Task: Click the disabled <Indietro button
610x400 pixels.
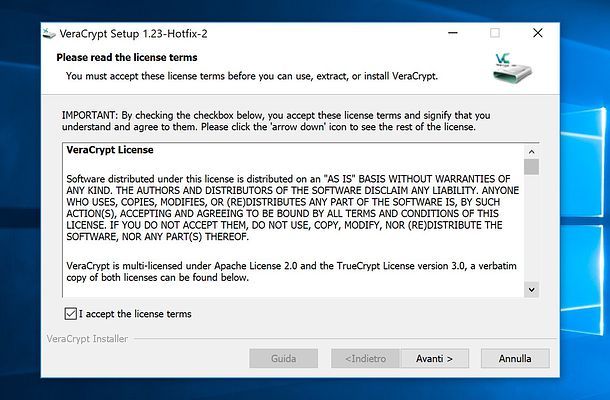Action: 365,358
